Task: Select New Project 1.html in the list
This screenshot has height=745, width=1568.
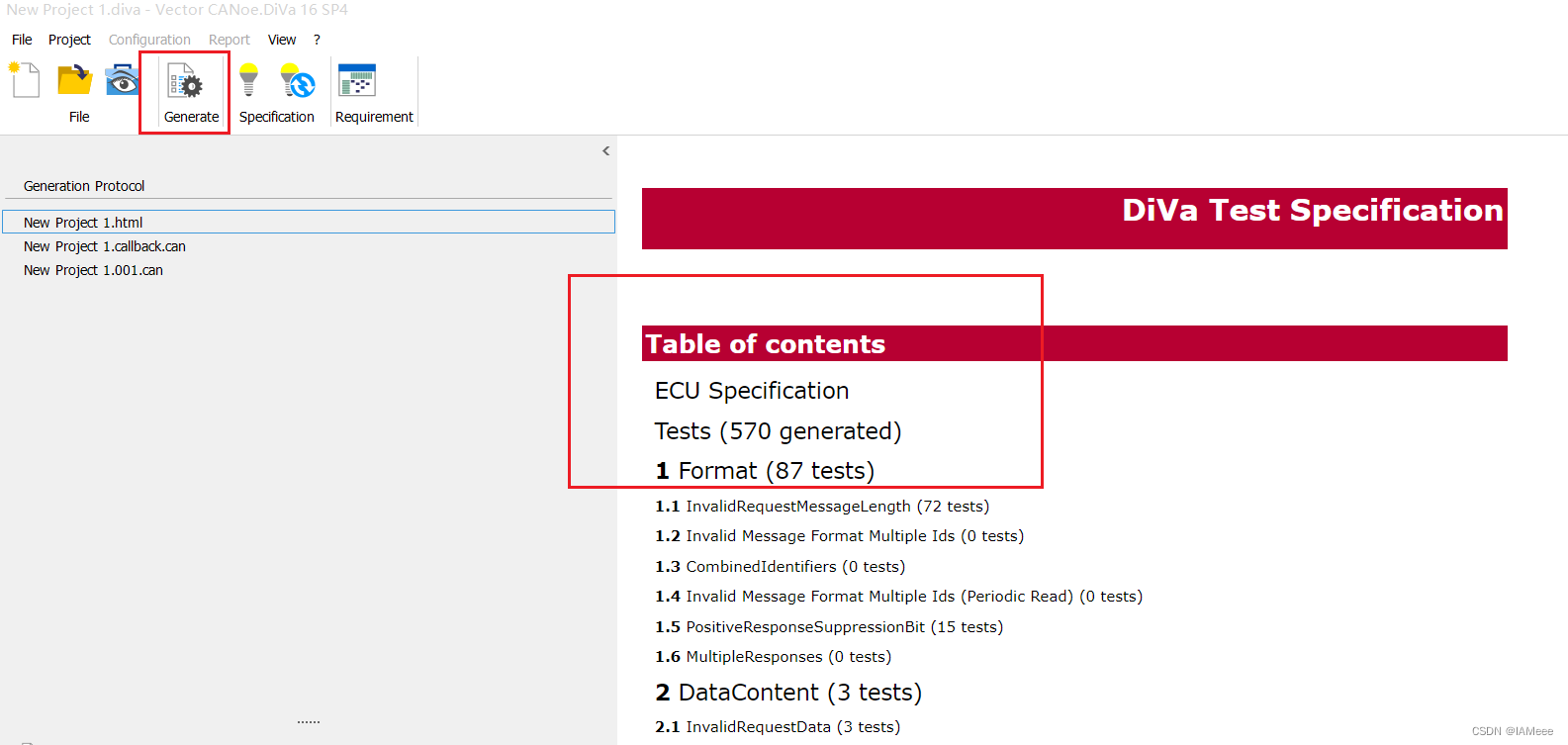Action: [309, 222]
